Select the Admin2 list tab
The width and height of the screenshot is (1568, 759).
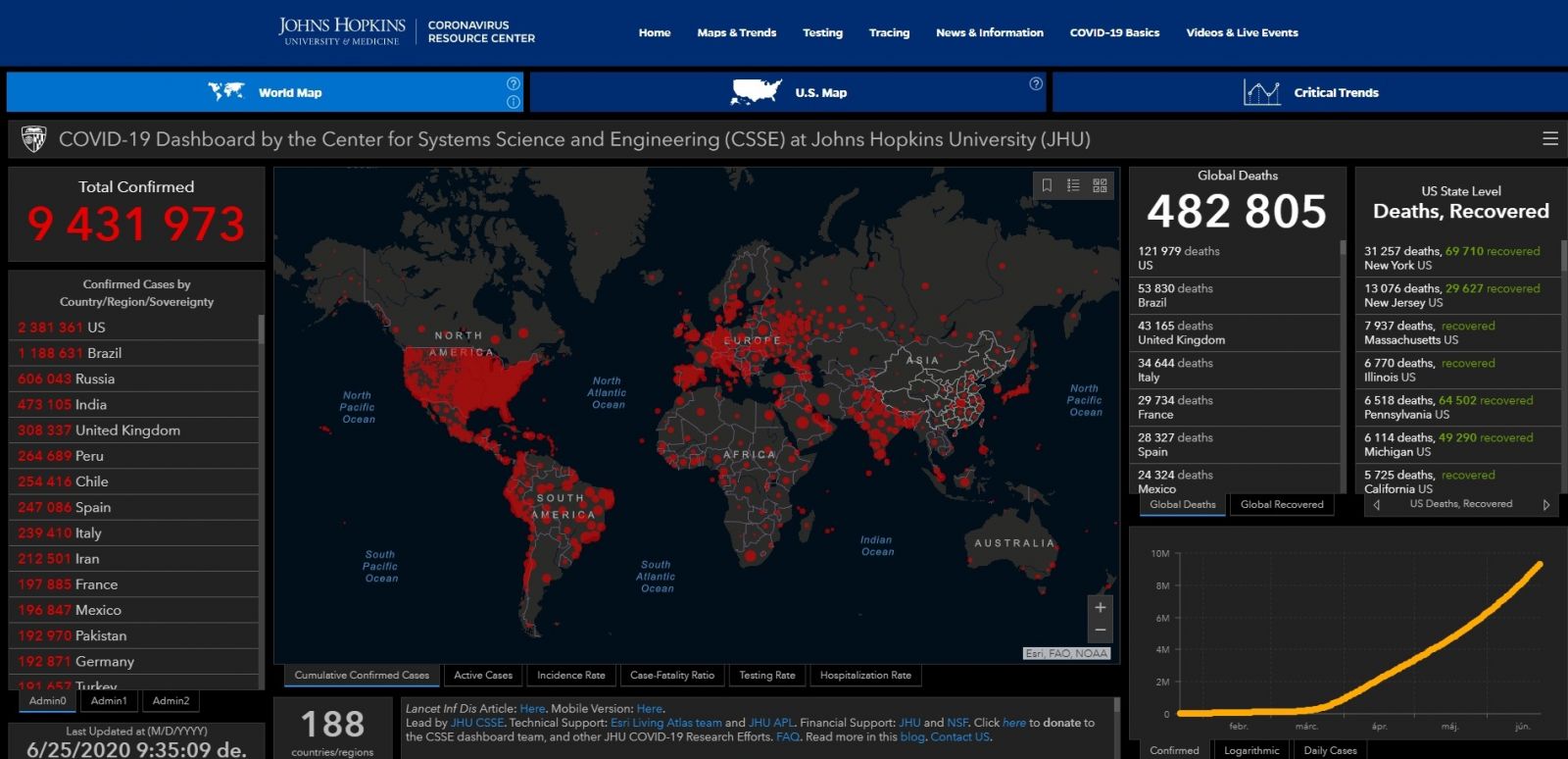pos(171,701)
